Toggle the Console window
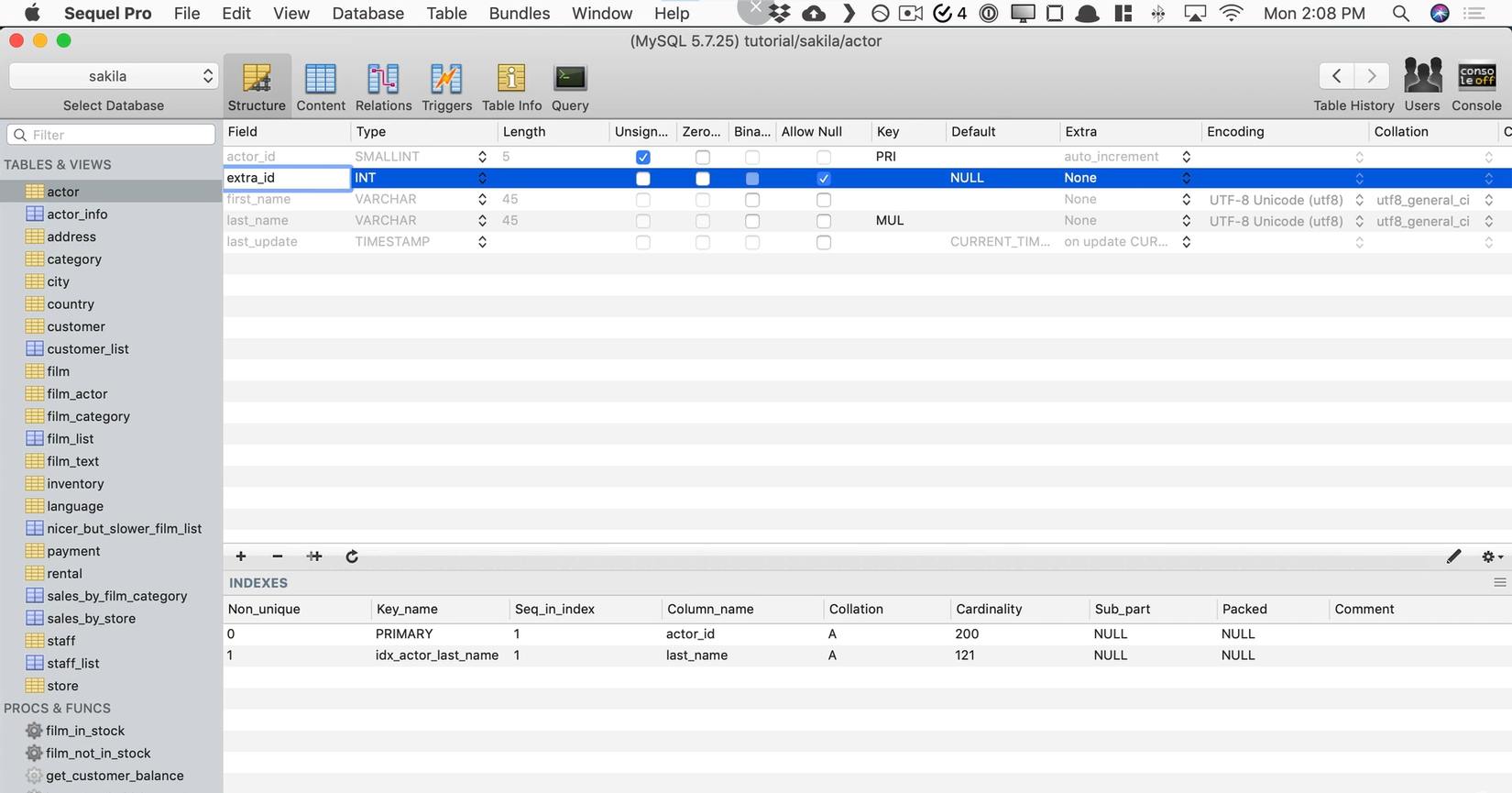Image resolution: width=1512 pixels, height=793 pixels. click(1476, 87)
